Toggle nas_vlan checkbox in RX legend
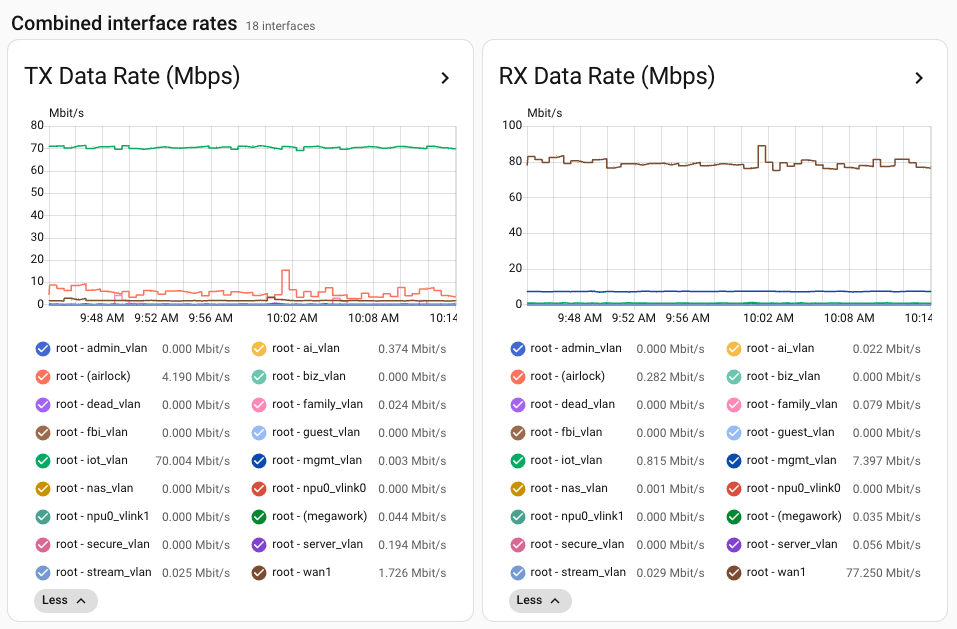Viewport: 957px width, 629px height. tap(518, 489)
